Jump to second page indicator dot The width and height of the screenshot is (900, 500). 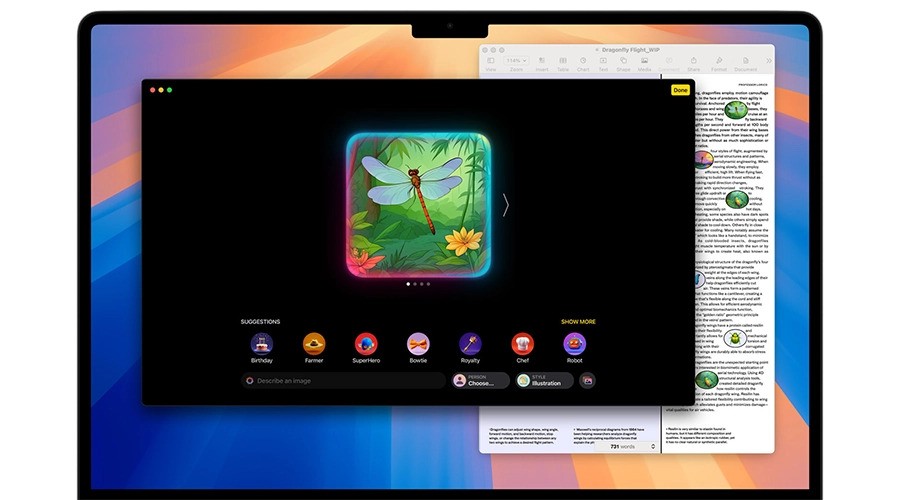point(415,284)
